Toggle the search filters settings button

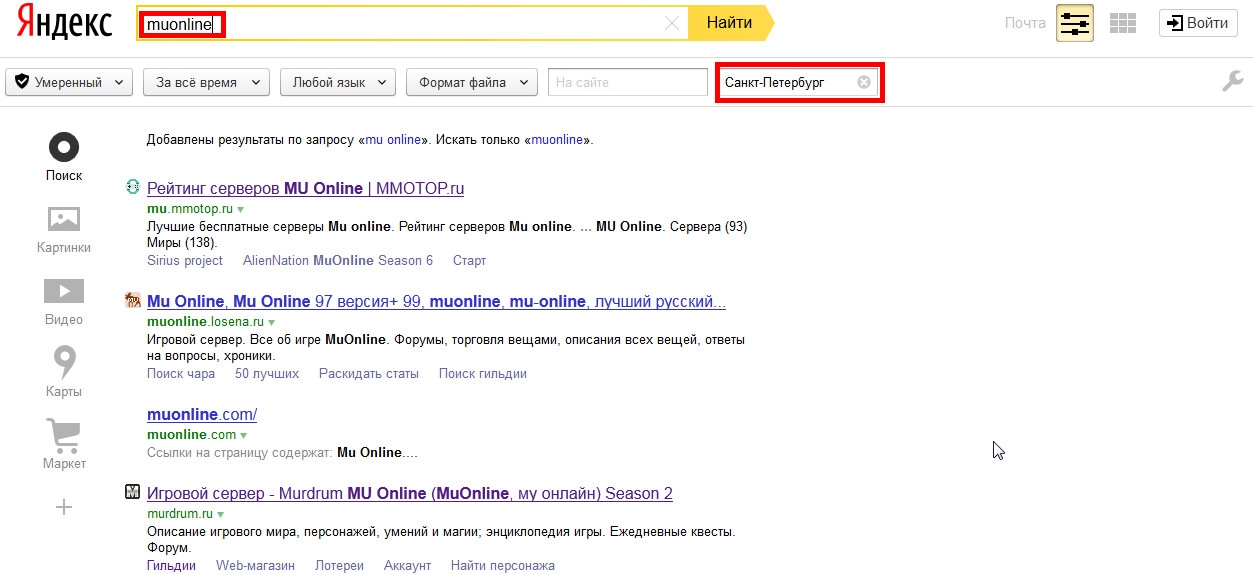(1075, 23)
